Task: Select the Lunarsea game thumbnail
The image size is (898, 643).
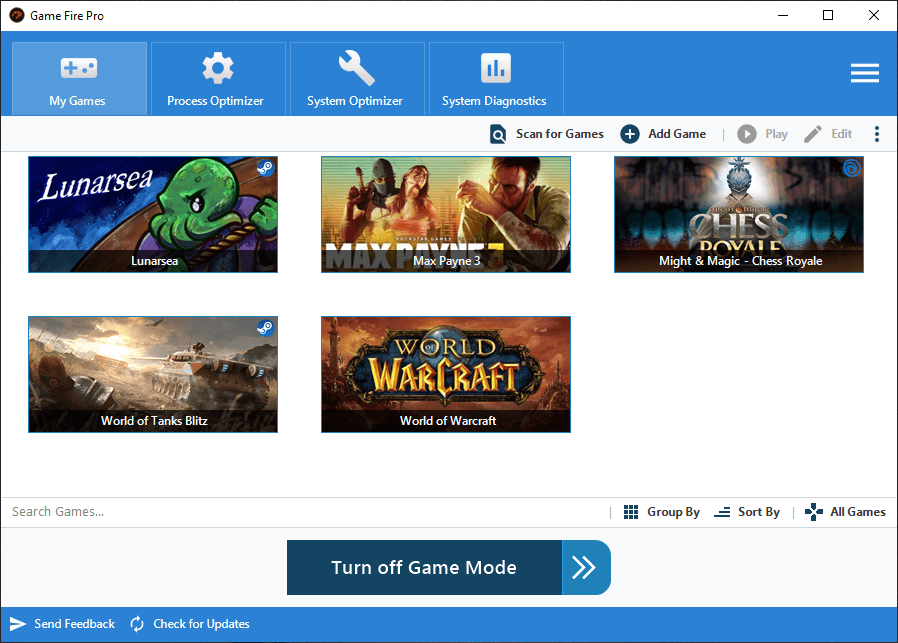Action: pos(153,215)
